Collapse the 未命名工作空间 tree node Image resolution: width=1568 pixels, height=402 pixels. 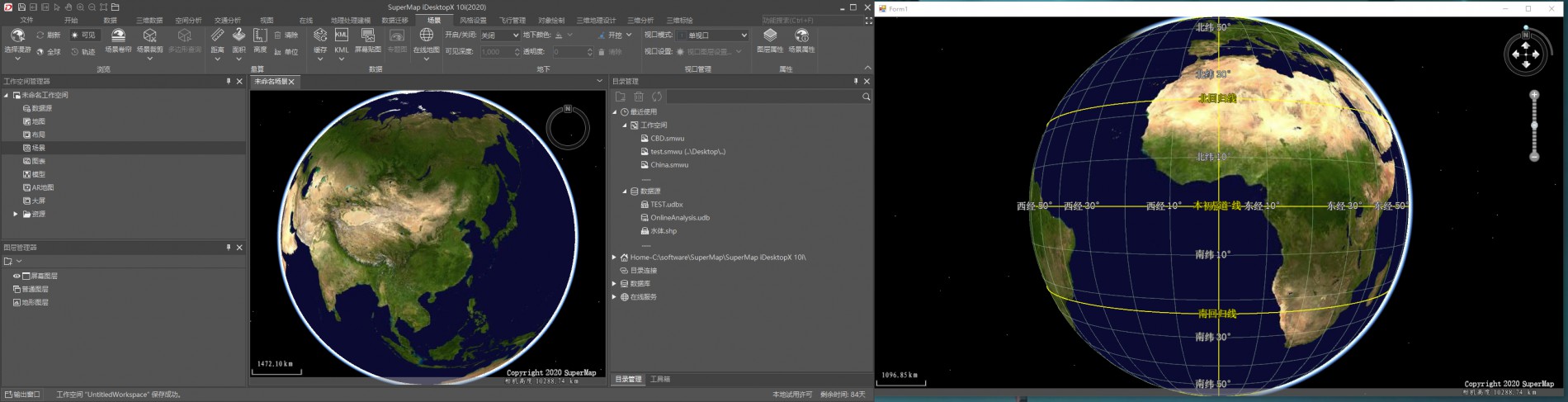tap(7, 95)
